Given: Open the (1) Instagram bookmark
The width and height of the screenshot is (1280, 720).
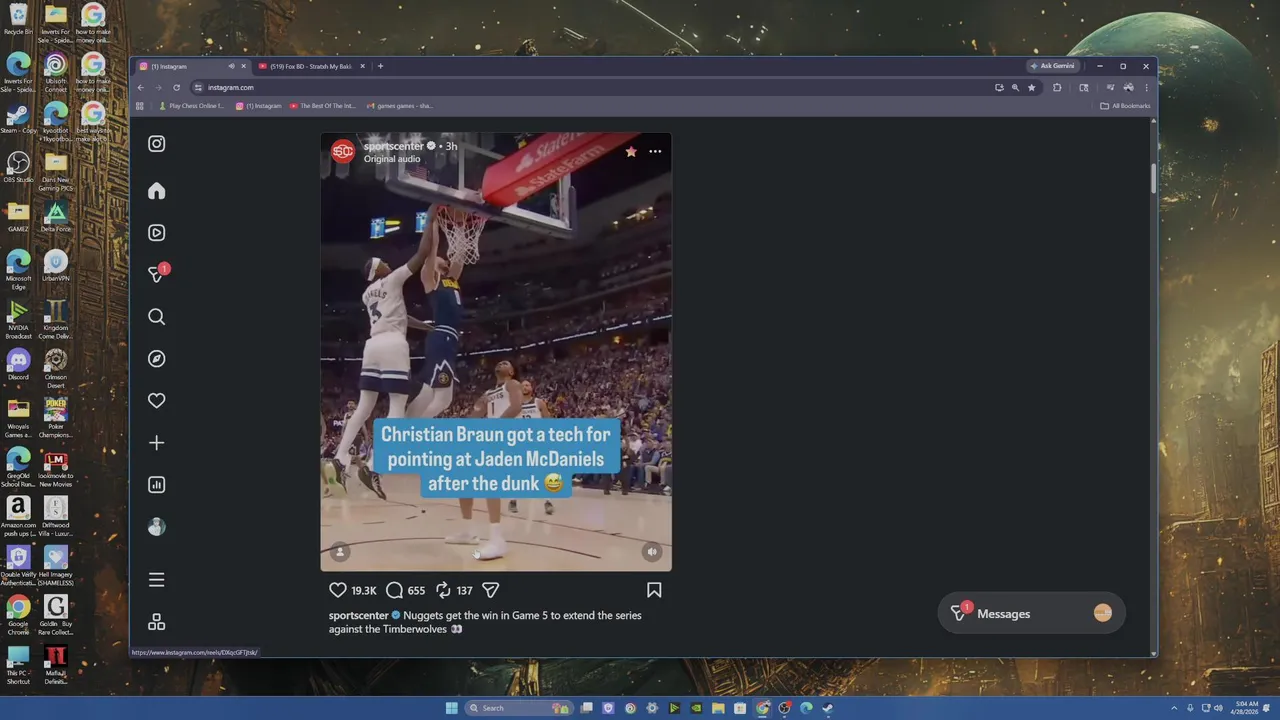Looking at the screenshot, I should [x=260, y=106].
